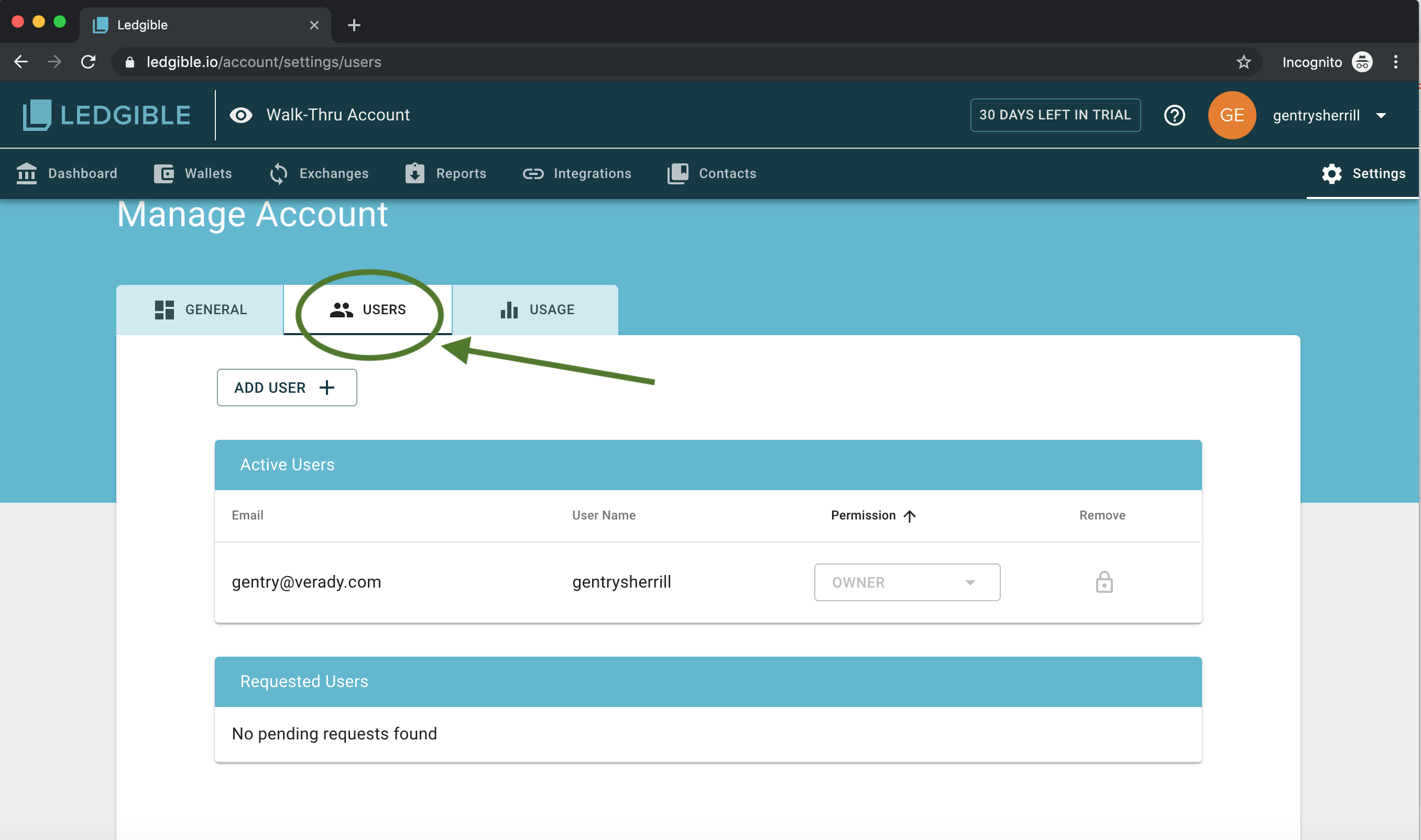Image resolution: width=1421 pixels, height=840 pixels.
Task: Click the browser address bar URL
Action: tap(264, 62)
